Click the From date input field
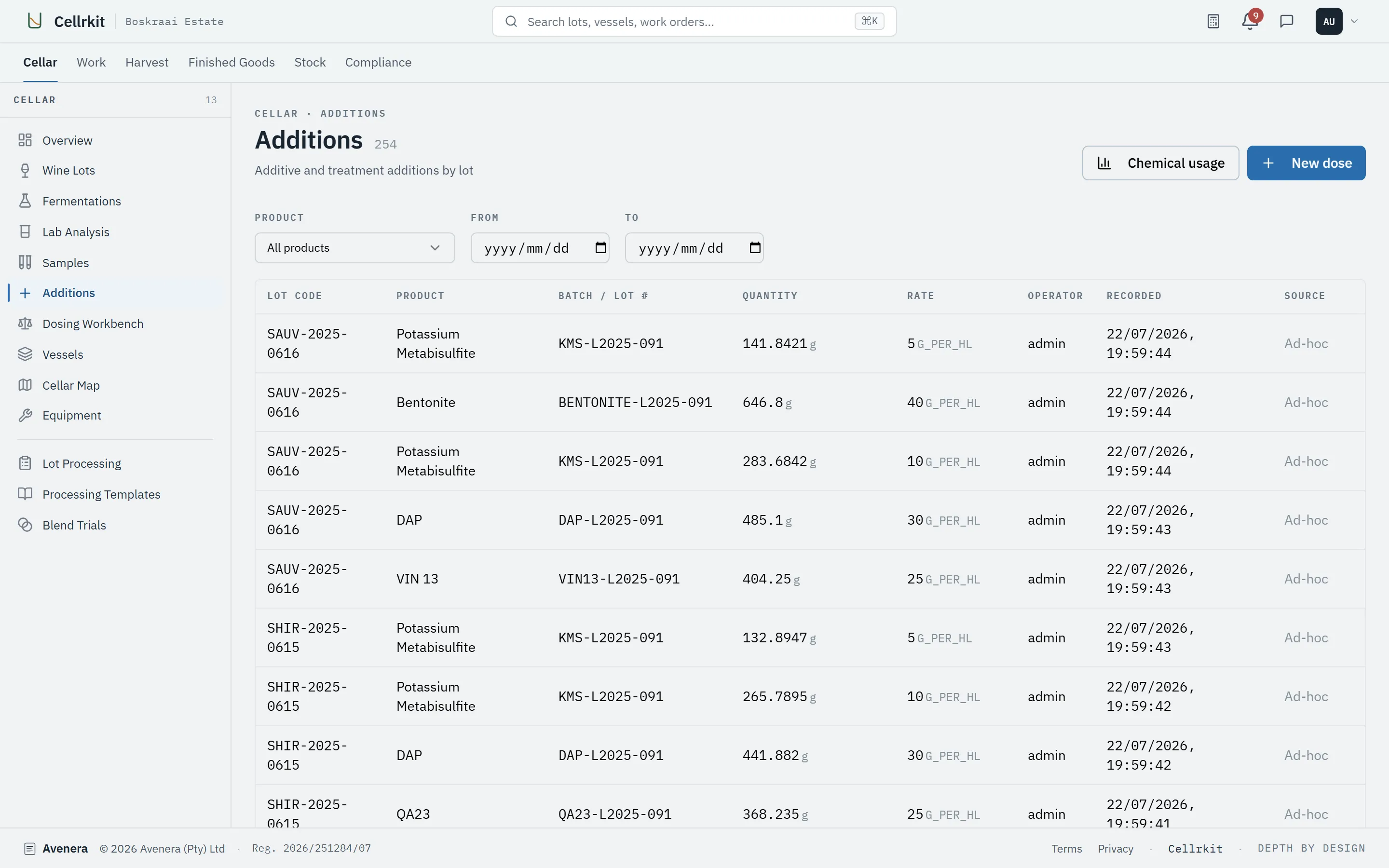Image resolution: width=1389 pixels, height=868 pixels. point(540,248)
